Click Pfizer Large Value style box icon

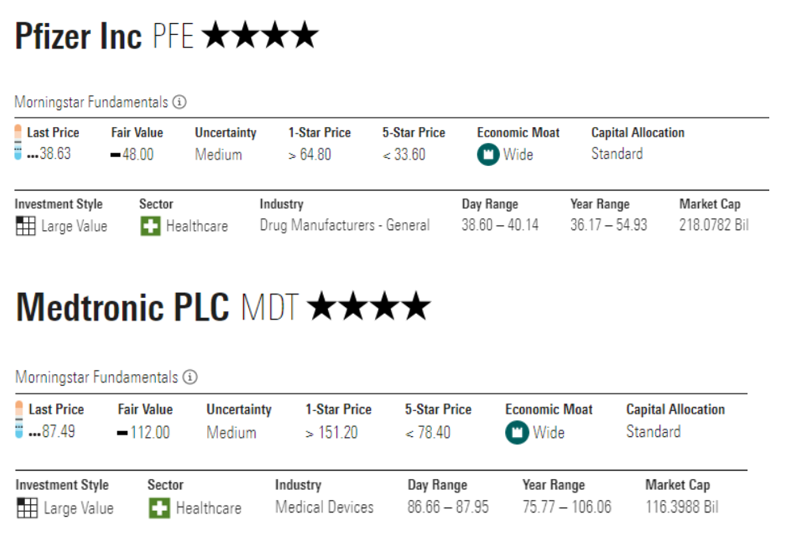click(26, 226)
